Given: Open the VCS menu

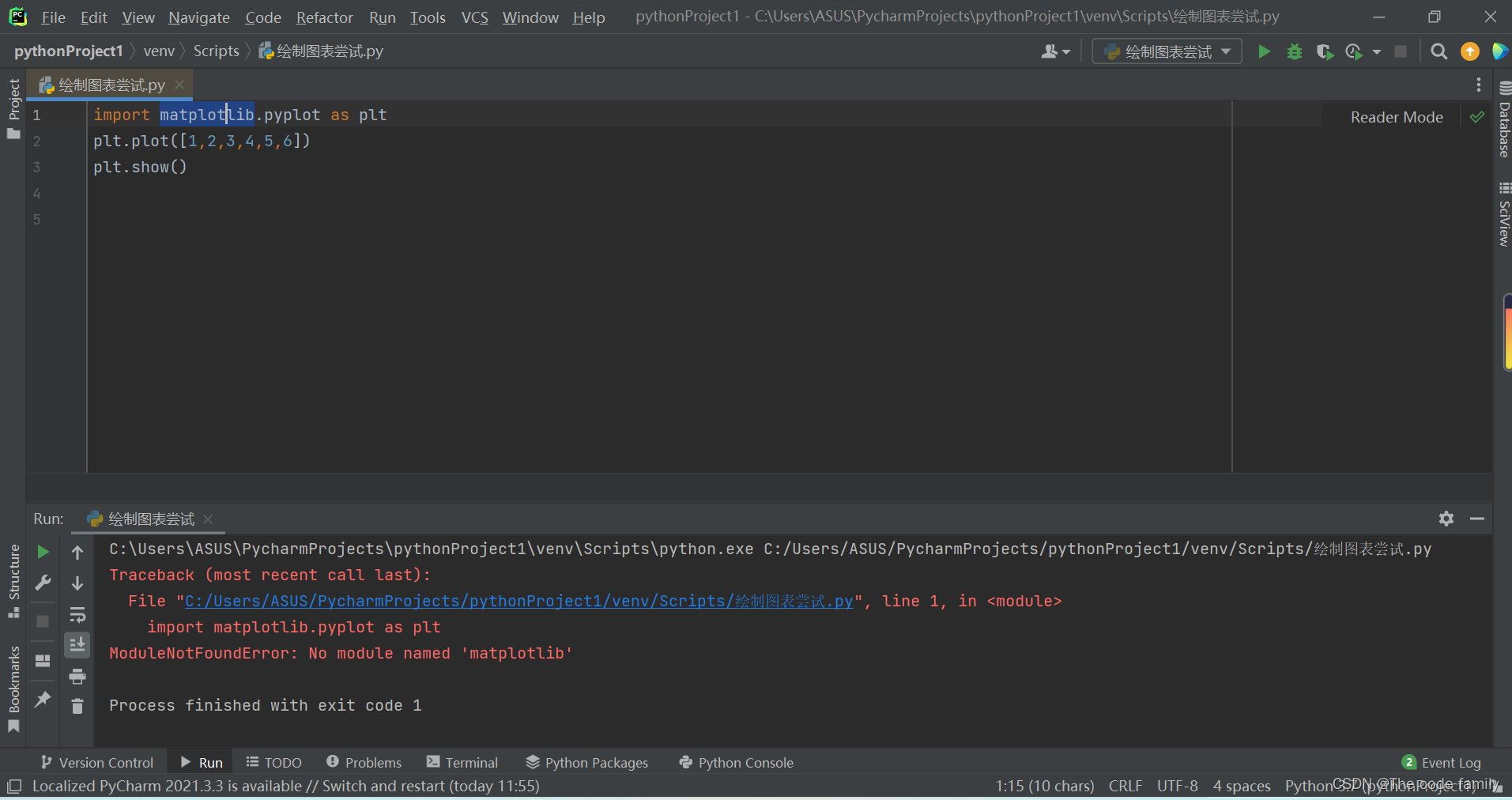Looking at the screenshot, I should [x=474, y=17].
